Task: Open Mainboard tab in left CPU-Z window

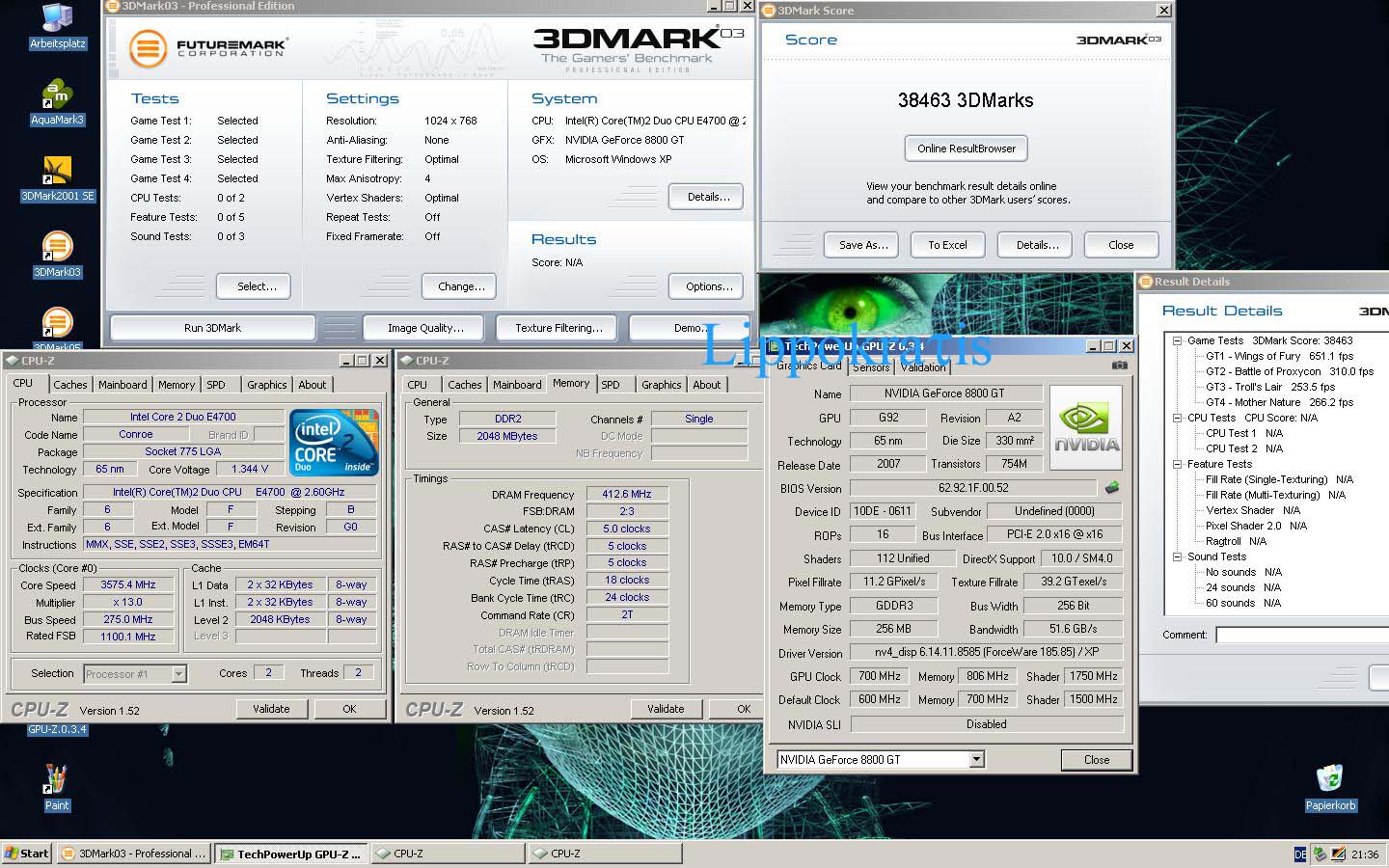Action: 123,385
